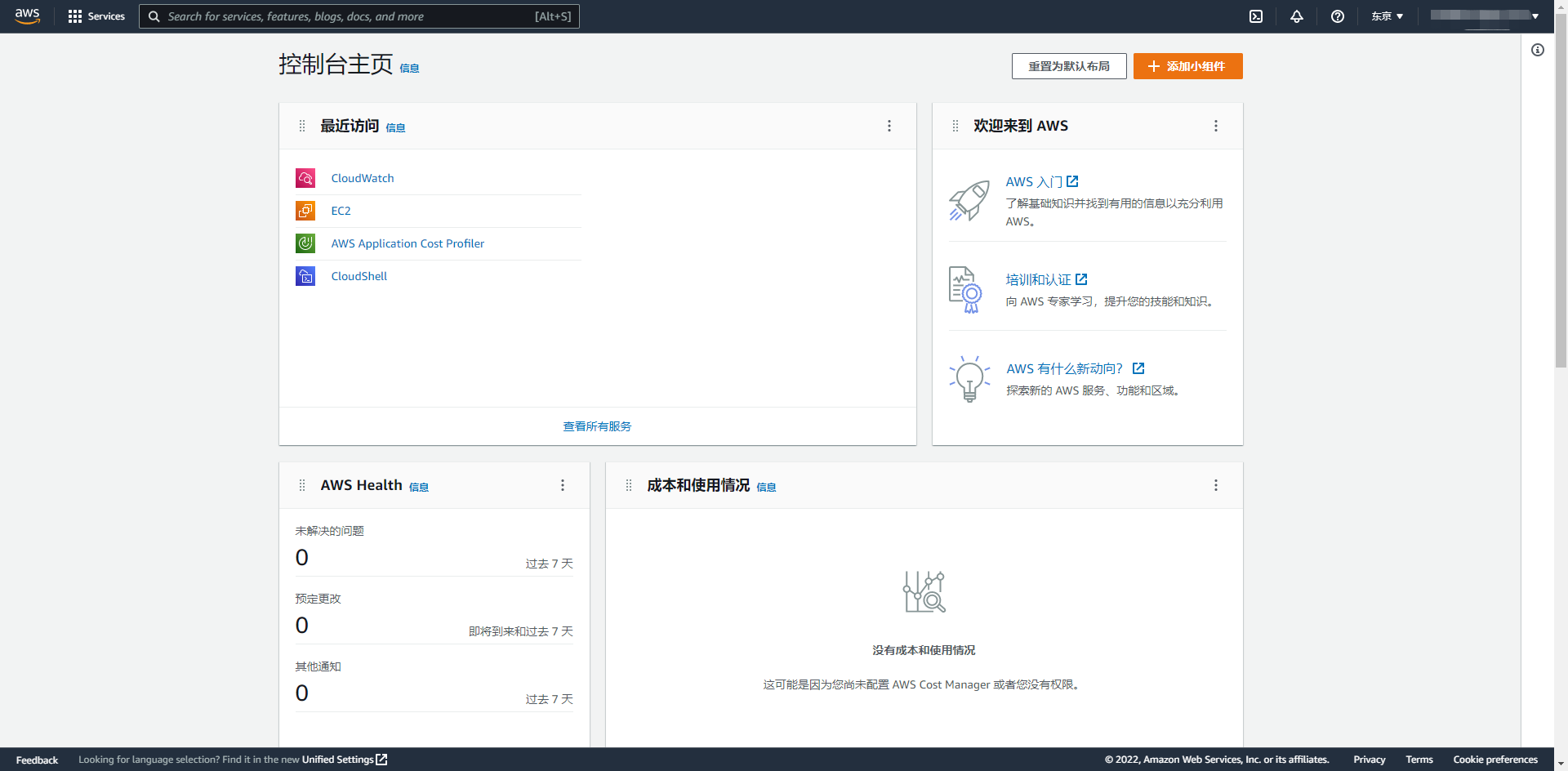Viewport: 1568px width, 771px height.
Task: Open 信息 link next to AWS Health
Action: coord(419,487)
